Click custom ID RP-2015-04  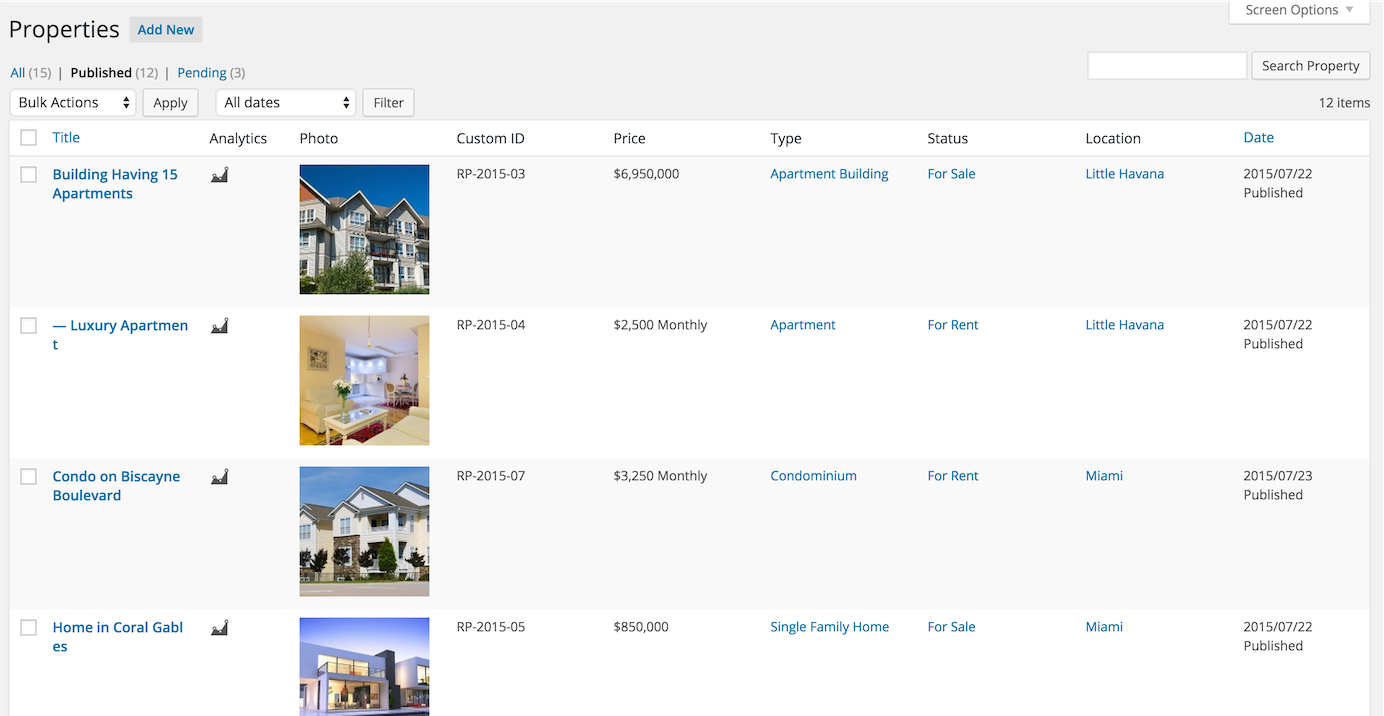click(x=490, y=325)
